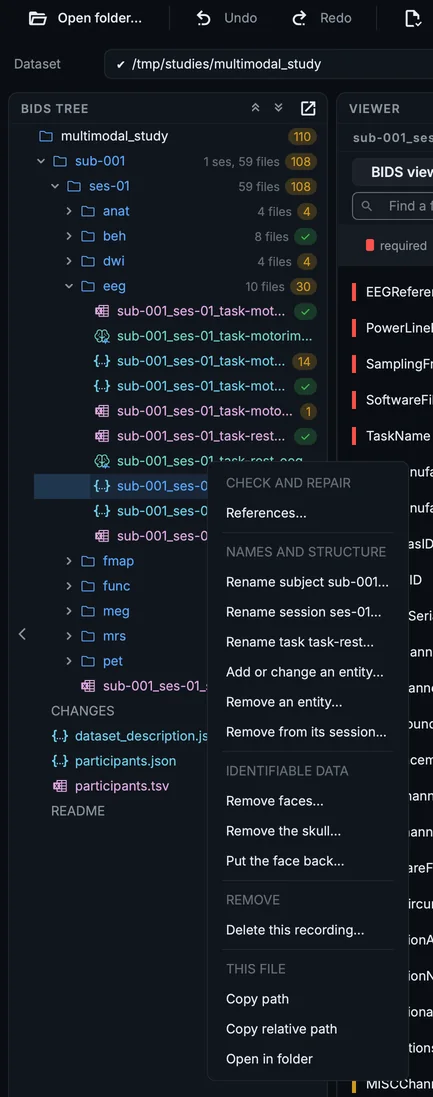Collapse the eeg folder chevron
433x1097 pixels.
coord(69,286)
